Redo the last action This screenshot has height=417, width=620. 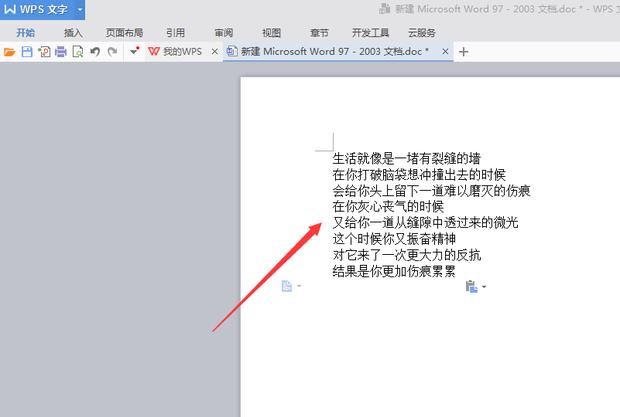pos(112,52)
